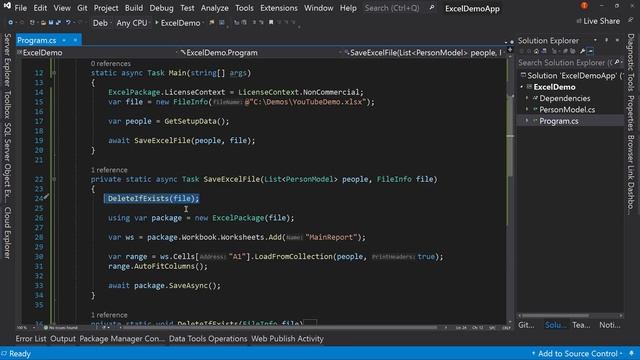Viewport: 640px width, 360px height.
Task: Open the View menu
Action: [62, 8]
